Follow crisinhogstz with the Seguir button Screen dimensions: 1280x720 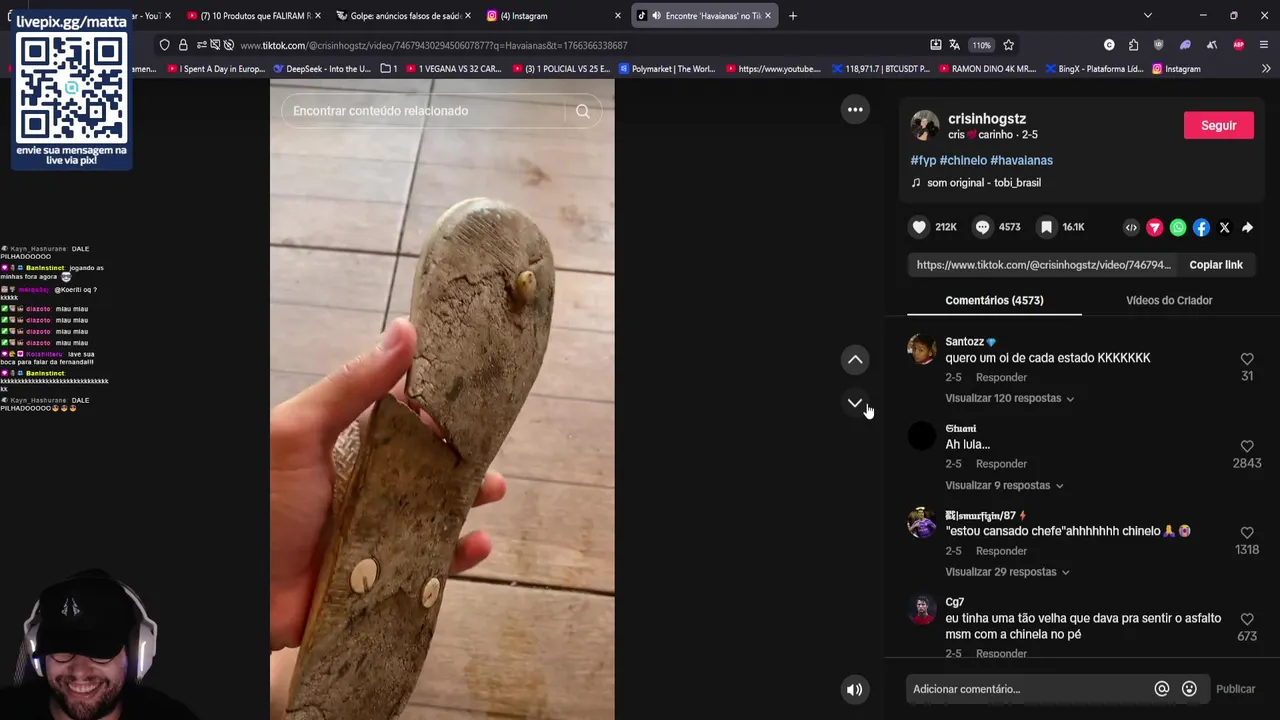point(1218,125)
